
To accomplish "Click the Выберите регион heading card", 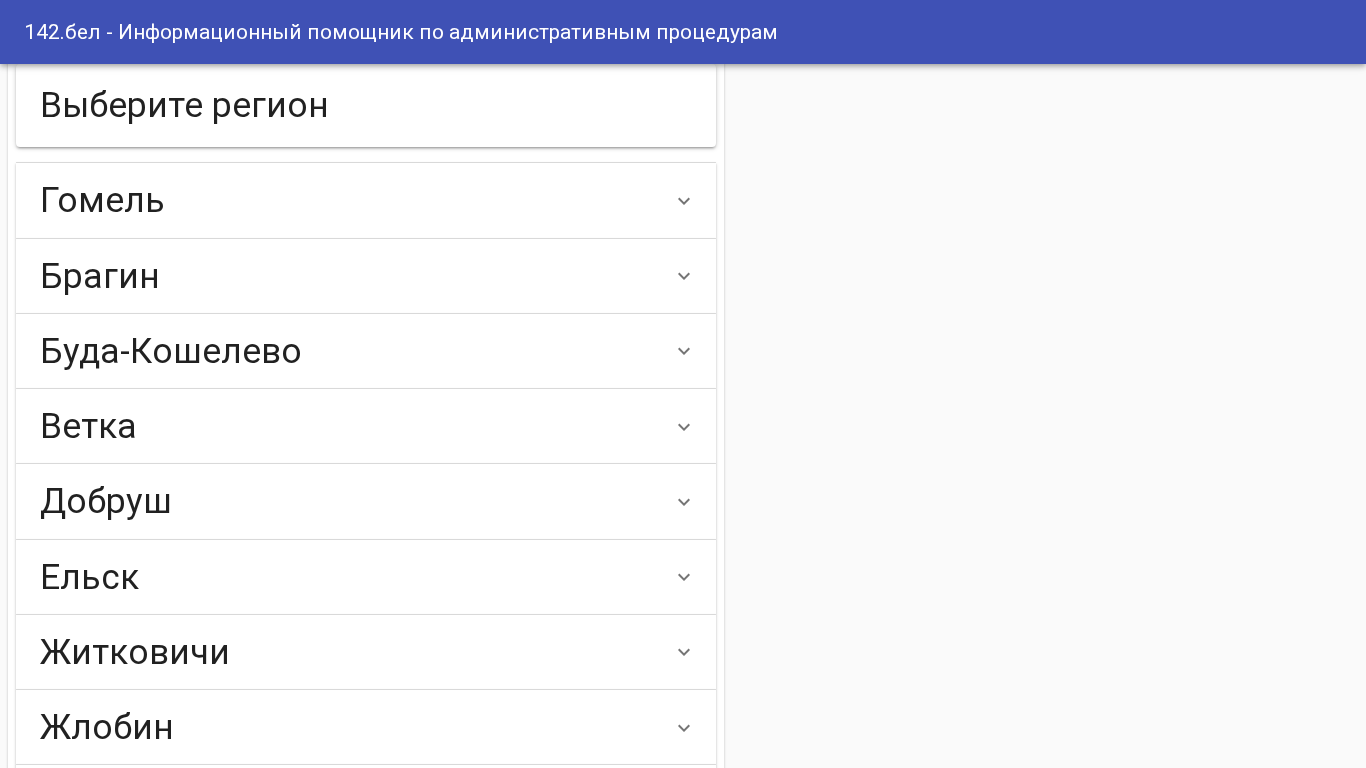I will point(366,106).
